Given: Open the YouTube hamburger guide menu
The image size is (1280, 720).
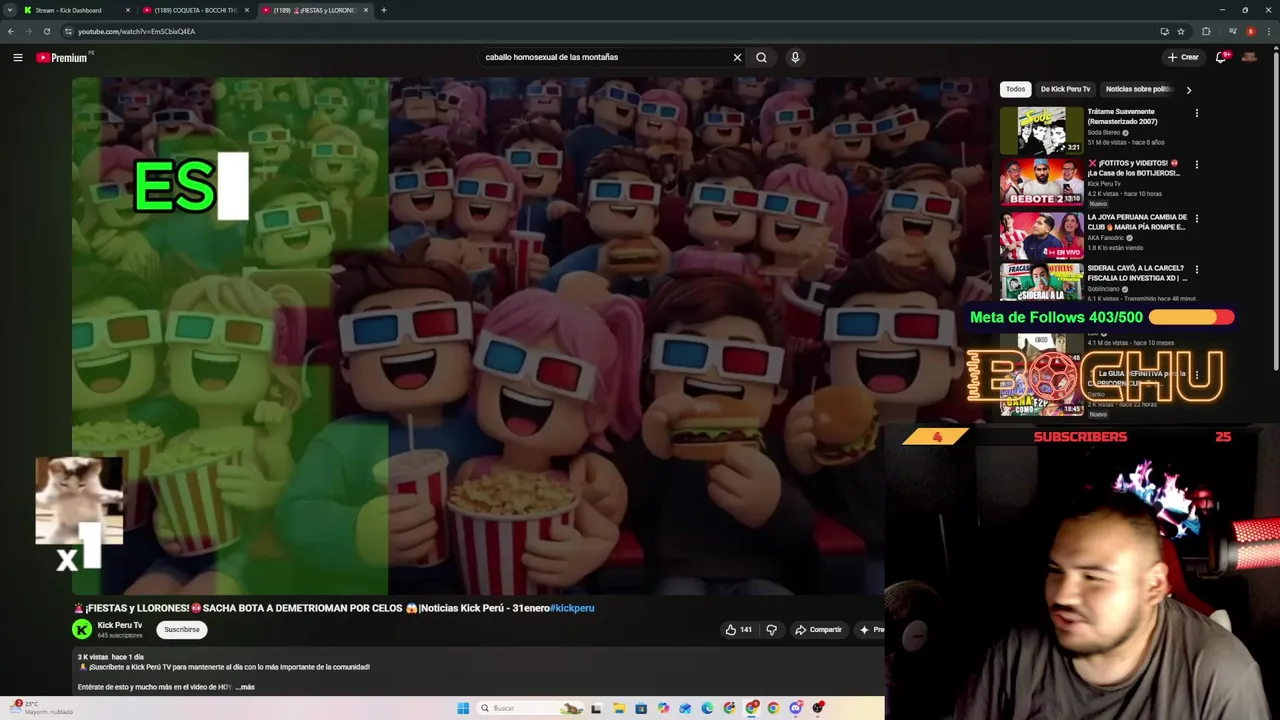Looking at the screenshot, I should click(18, 57).
